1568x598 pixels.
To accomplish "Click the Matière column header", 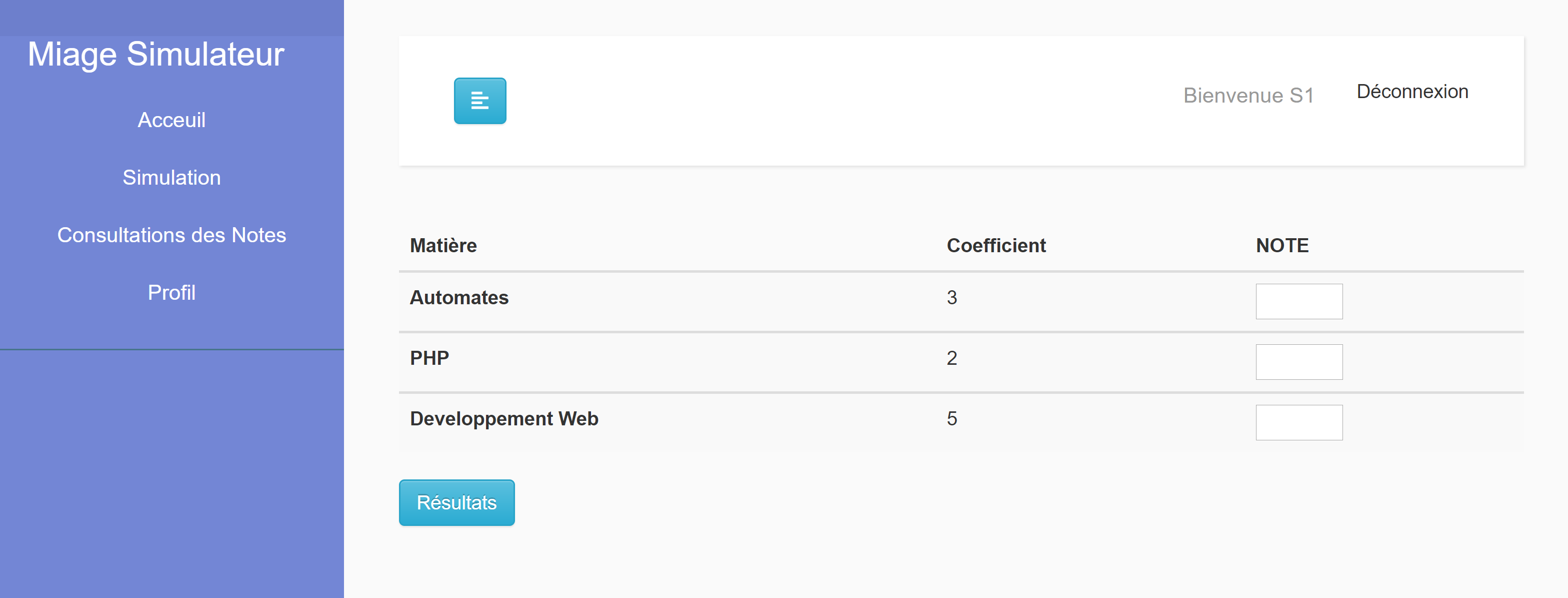I will [x=443, y=245].
